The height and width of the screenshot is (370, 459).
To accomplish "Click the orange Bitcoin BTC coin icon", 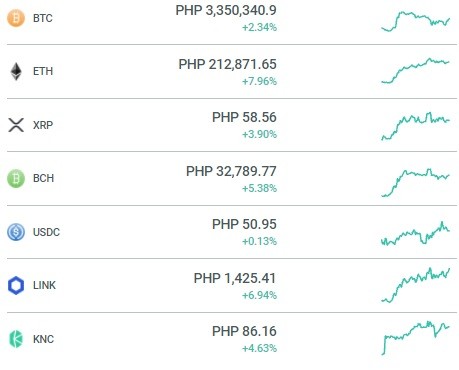I will pyautogui.click(x=16, y=18).
